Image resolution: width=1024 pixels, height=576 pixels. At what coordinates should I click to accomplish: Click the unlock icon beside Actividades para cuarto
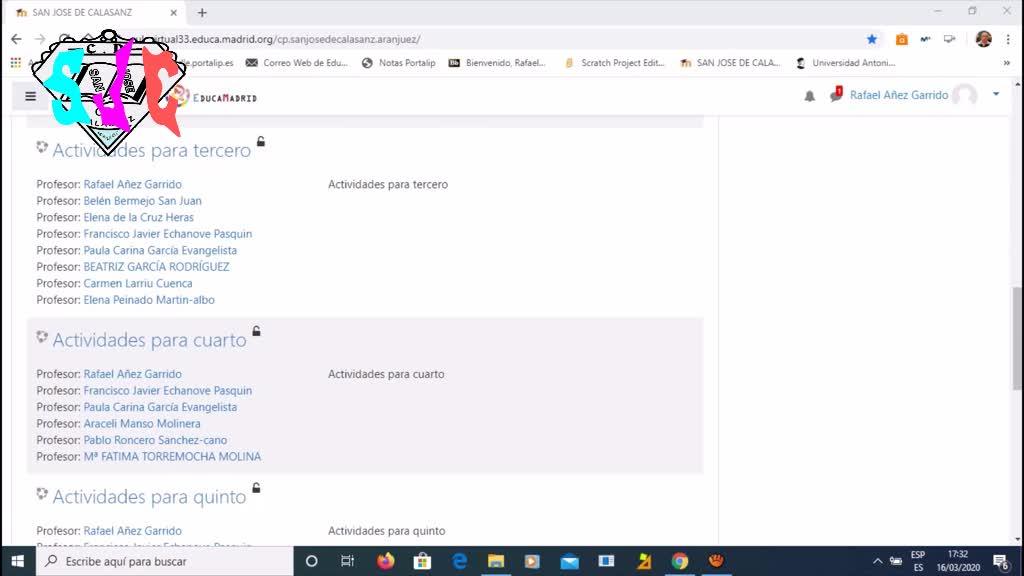point(257,331)
